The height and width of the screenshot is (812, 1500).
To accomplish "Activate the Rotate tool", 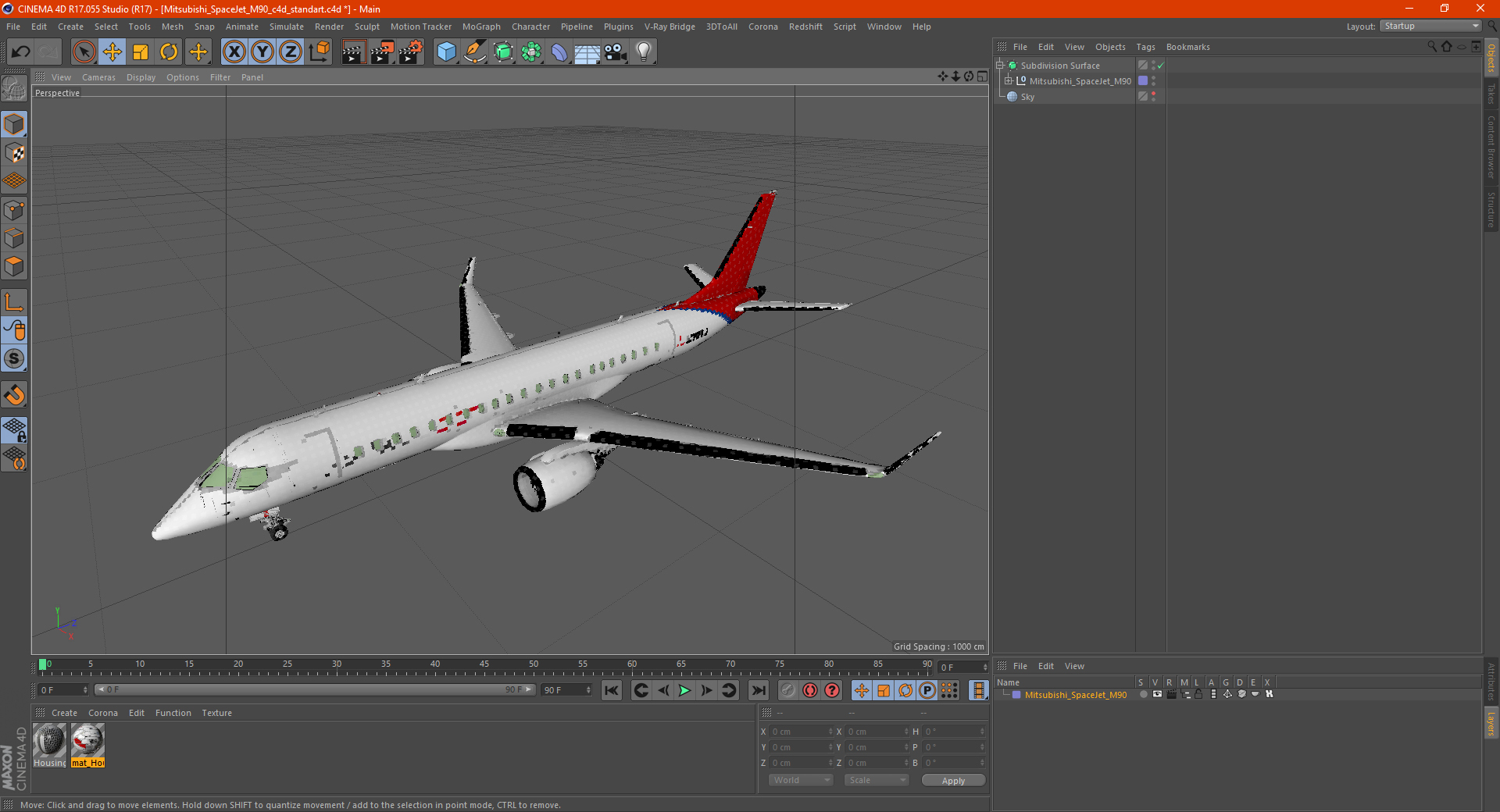I will [x=169, y=52].
